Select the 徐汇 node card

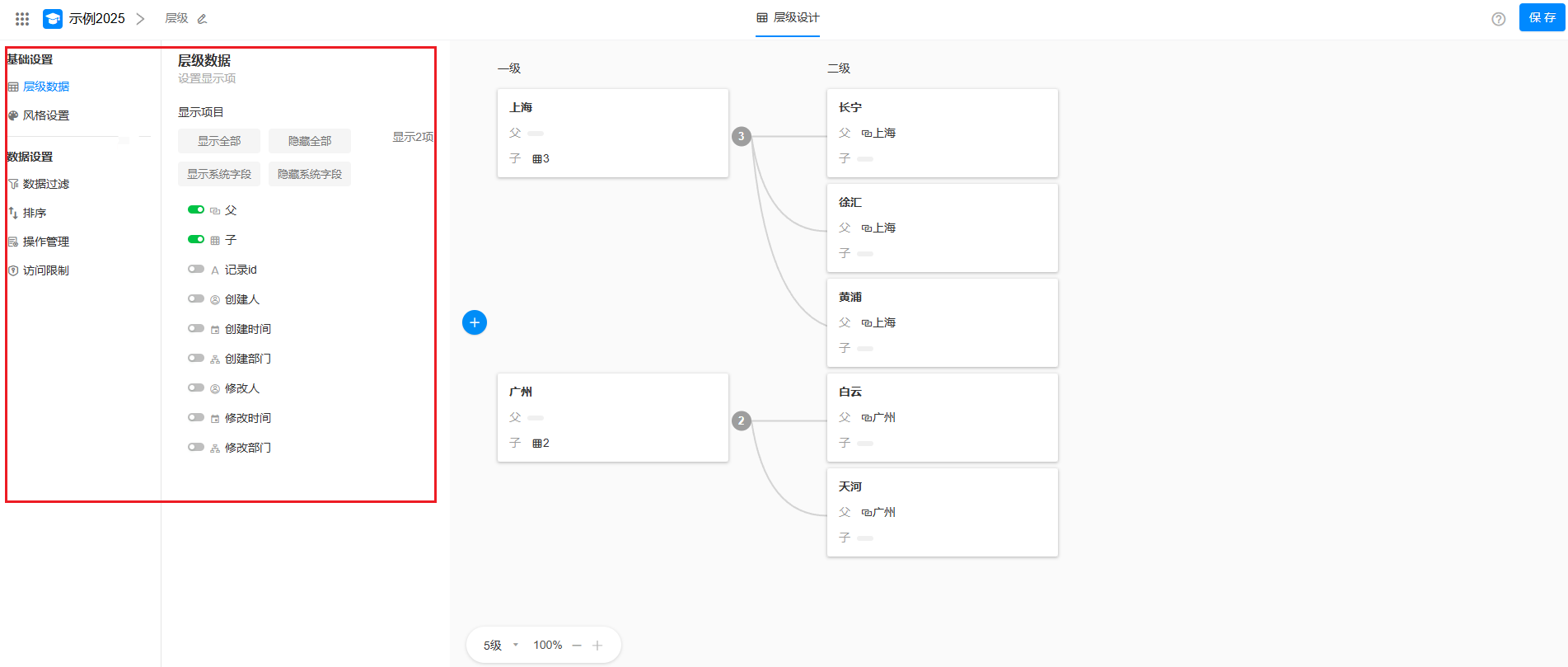[942, 228]
